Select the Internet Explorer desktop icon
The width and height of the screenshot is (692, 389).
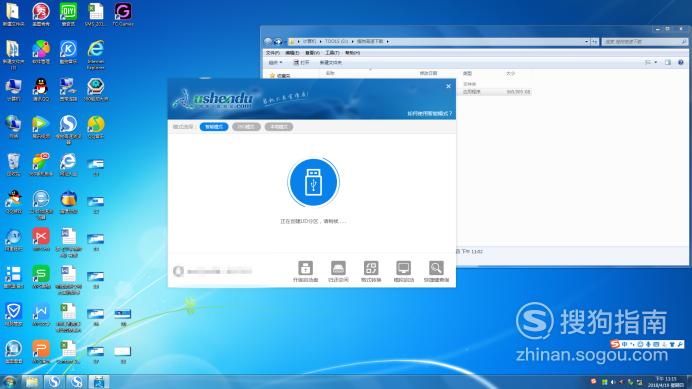point(95,54)
